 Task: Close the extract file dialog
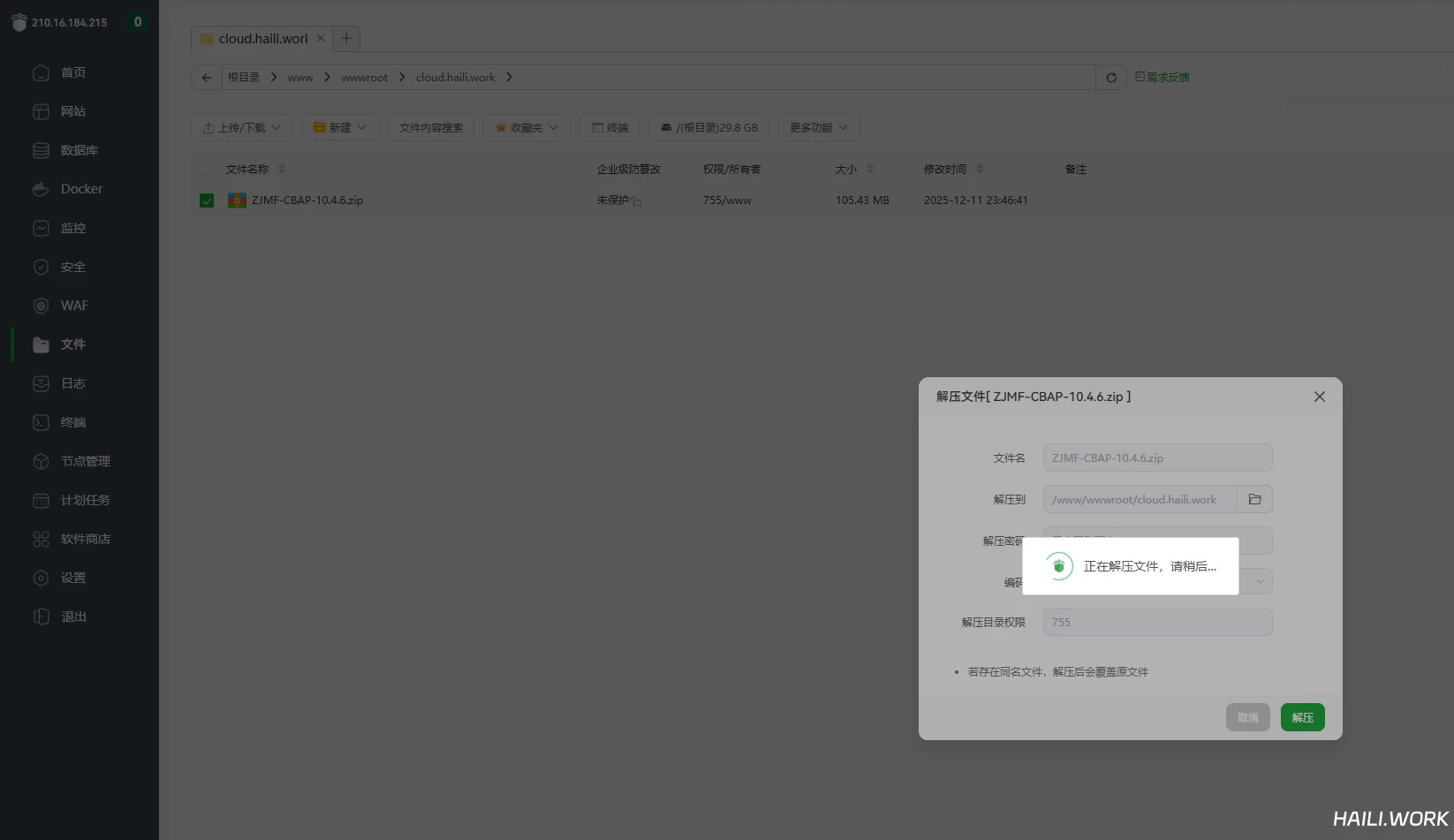[1319, 397]
